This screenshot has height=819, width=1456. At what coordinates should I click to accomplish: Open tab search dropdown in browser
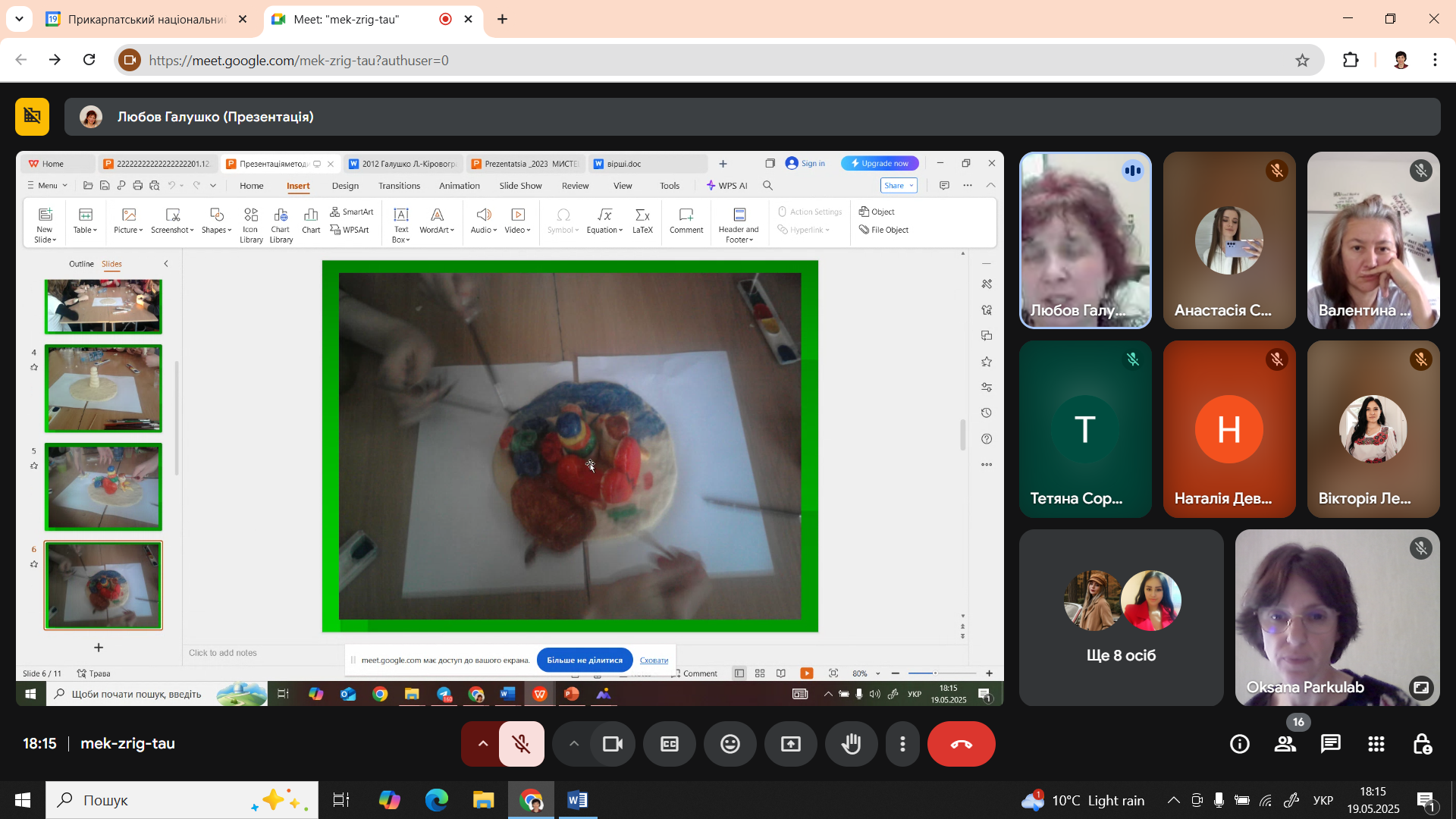(x=19, y=19)
